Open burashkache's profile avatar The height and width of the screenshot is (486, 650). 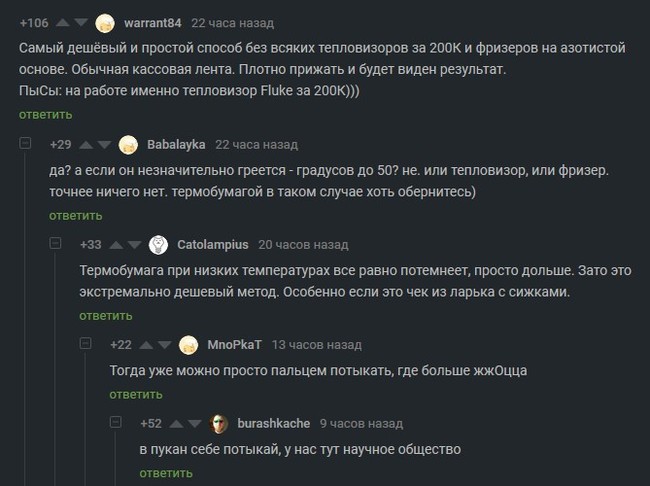click(x=218, y=424)
